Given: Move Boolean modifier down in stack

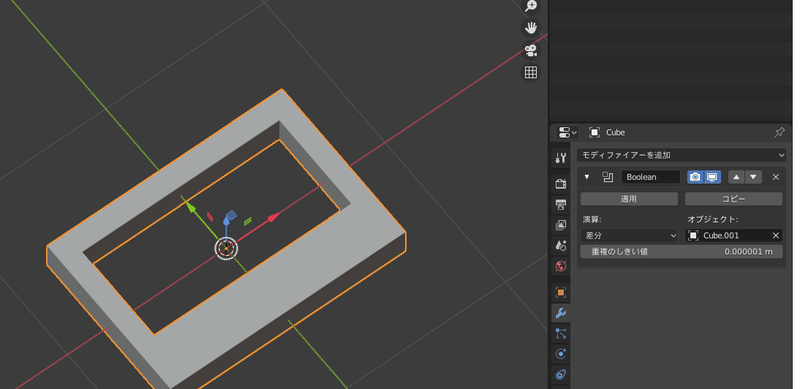Looking at the screenshot, I should tap(754, 177).
